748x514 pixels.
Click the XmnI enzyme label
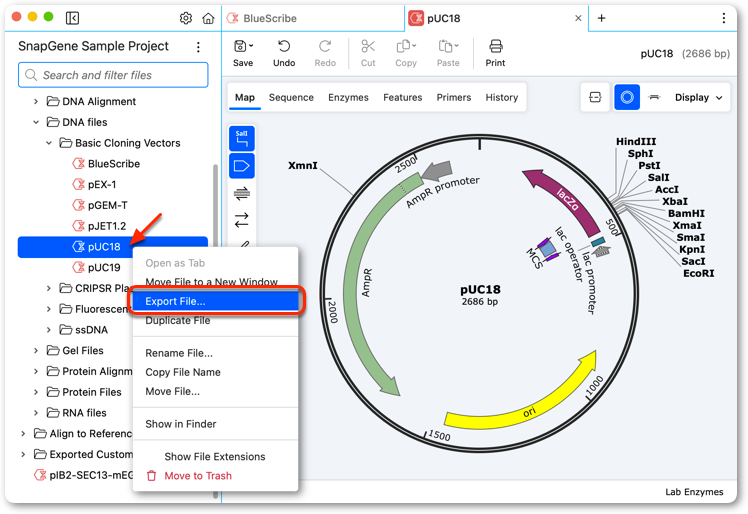click(x=302, y=166)
